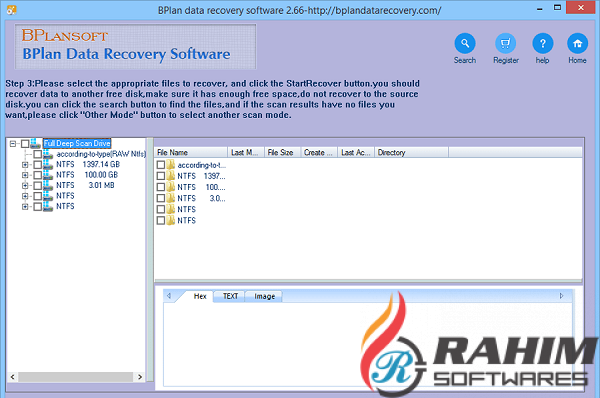Click the NTFS 3.01 MB drive icon
Screen dimensions: 600x398
click(x=48, y=185)
